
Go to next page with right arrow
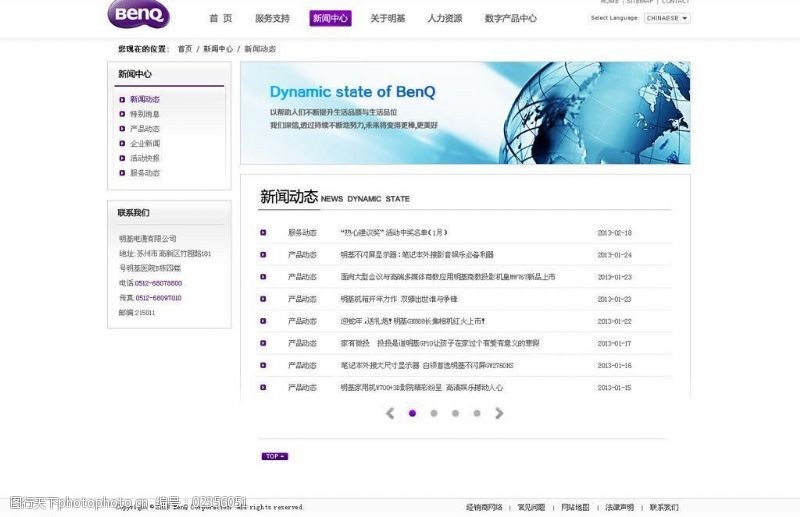[499, 413]
